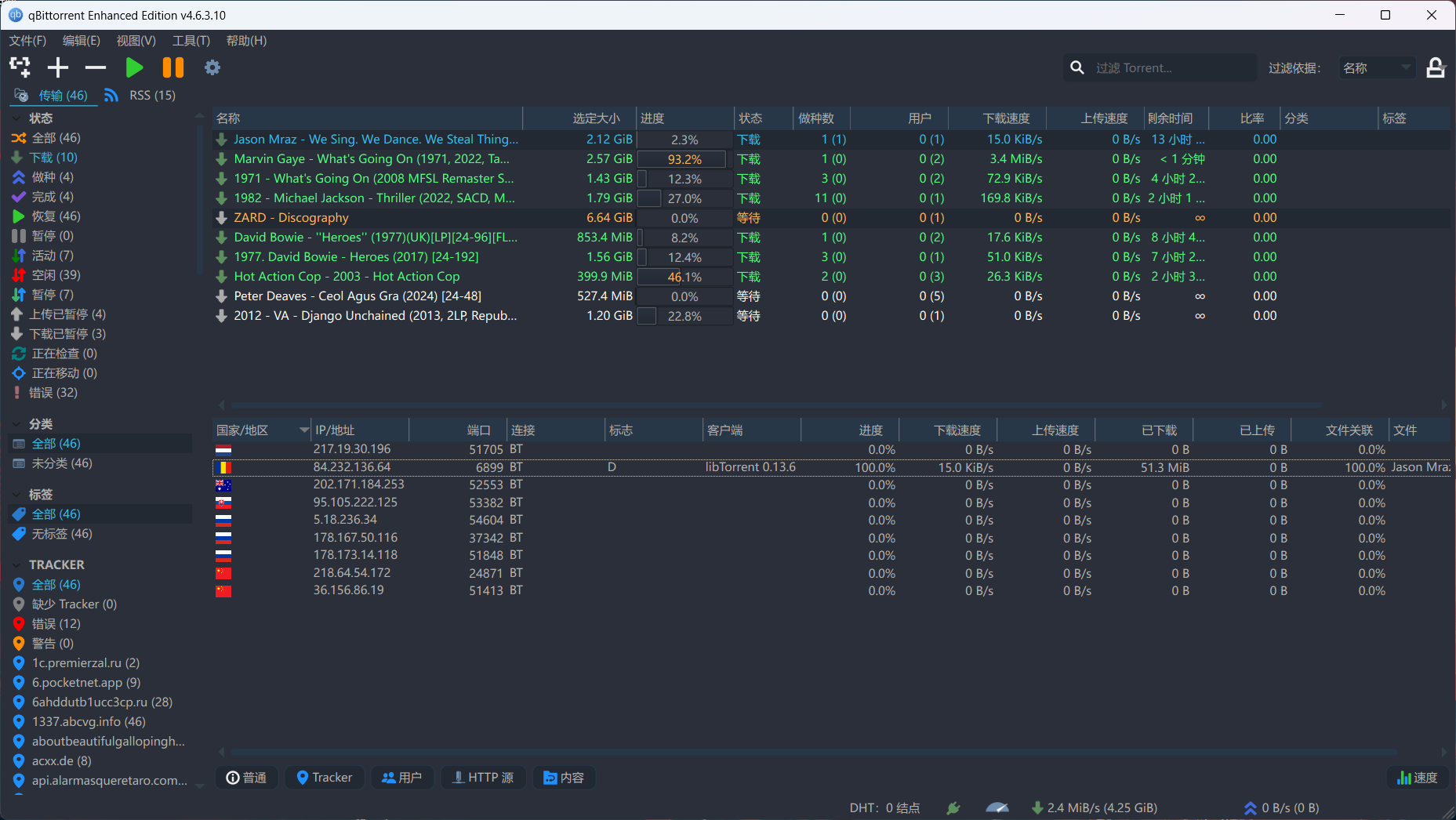Open the speed graph button
This screenshot has width=1456, height=820.
(1418, 778)
